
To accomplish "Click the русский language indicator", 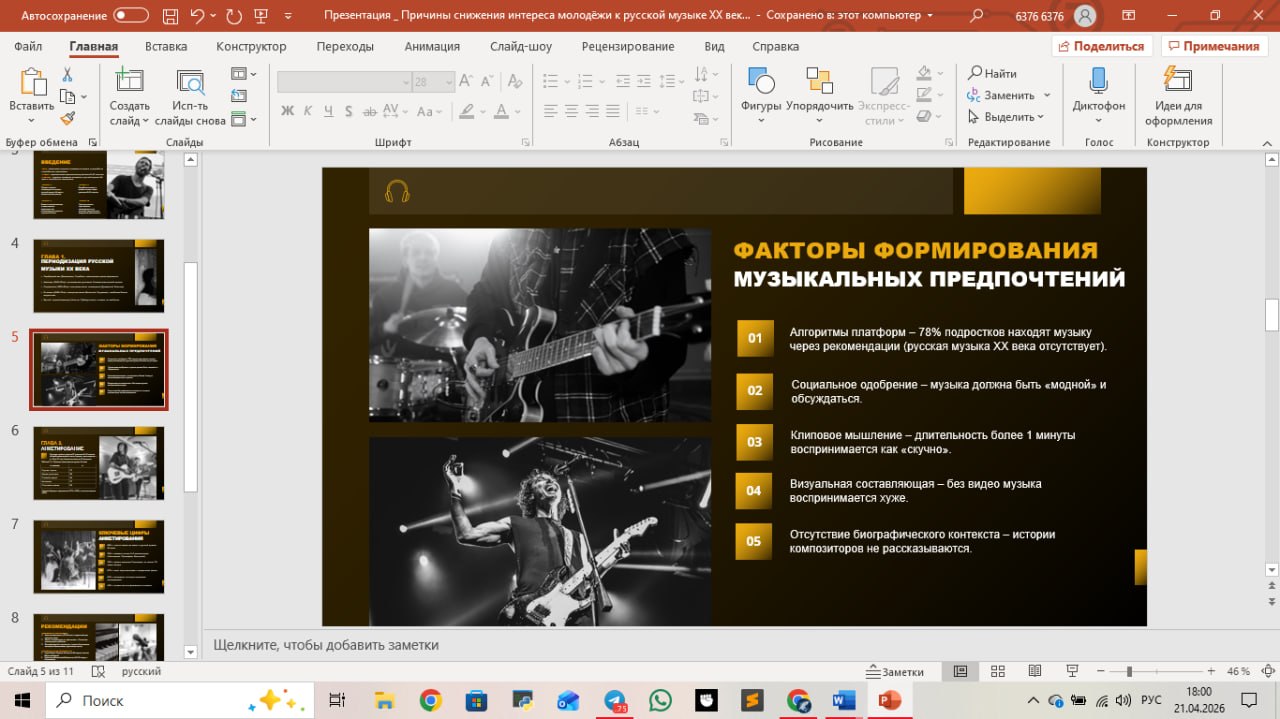I will [x=141, y=672].
